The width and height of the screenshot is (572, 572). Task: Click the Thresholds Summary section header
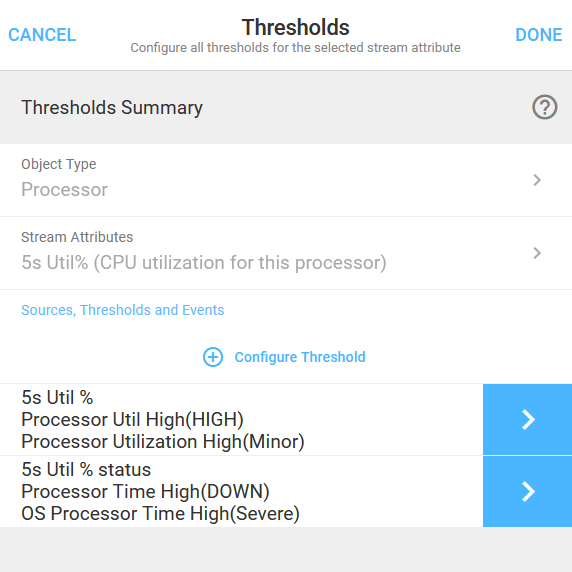[x=112, y=108]
